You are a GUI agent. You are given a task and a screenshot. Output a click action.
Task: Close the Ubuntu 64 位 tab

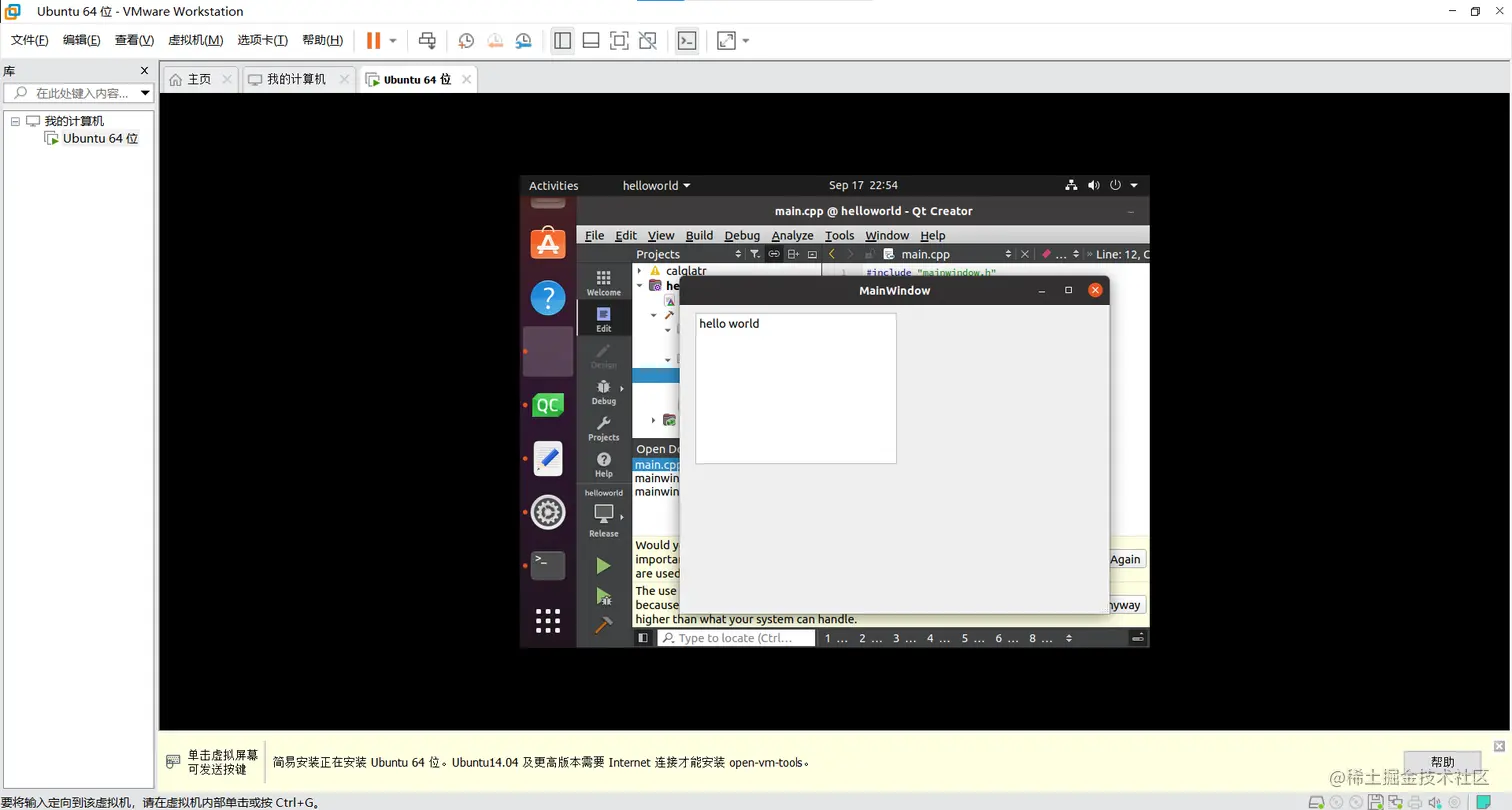click(x=466, y=79)
